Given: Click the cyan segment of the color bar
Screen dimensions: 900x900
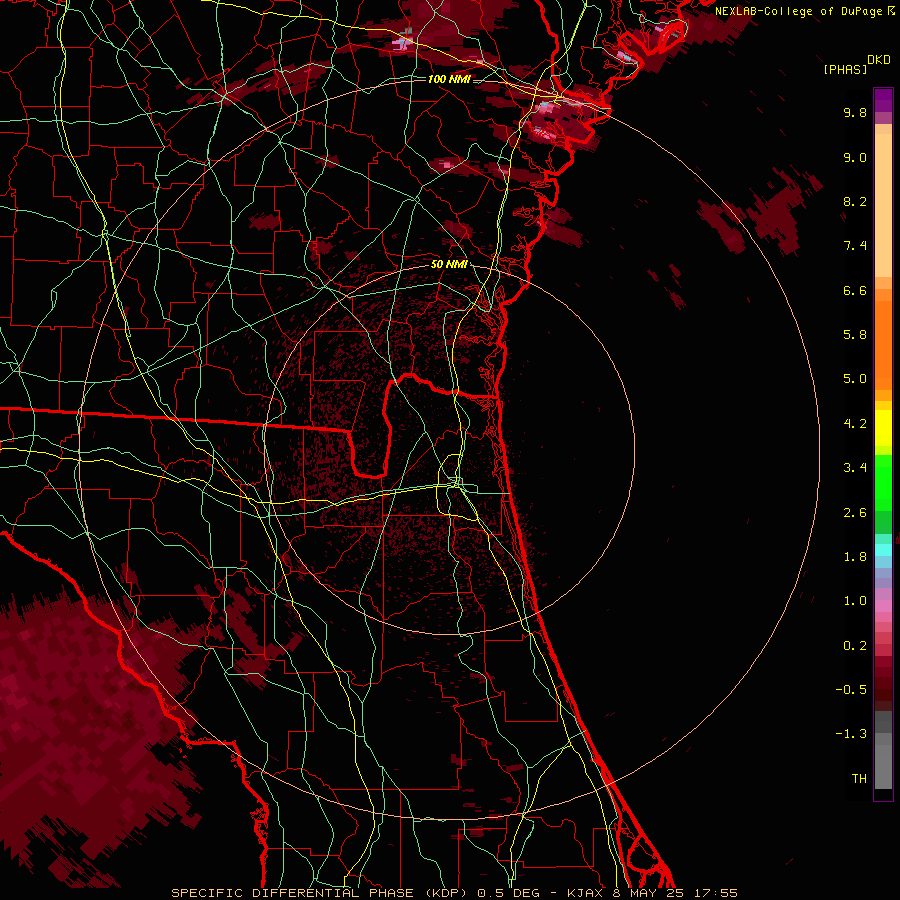Looking at the screenshot, I should [x=883, y=550].
